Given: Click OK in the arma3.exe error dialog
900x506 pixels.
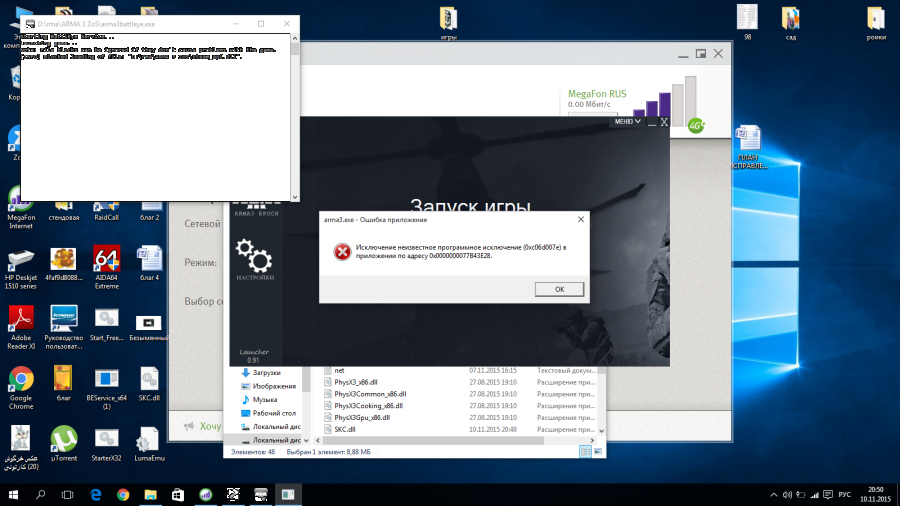Looking at the screenshot, I should pos(559,289).
